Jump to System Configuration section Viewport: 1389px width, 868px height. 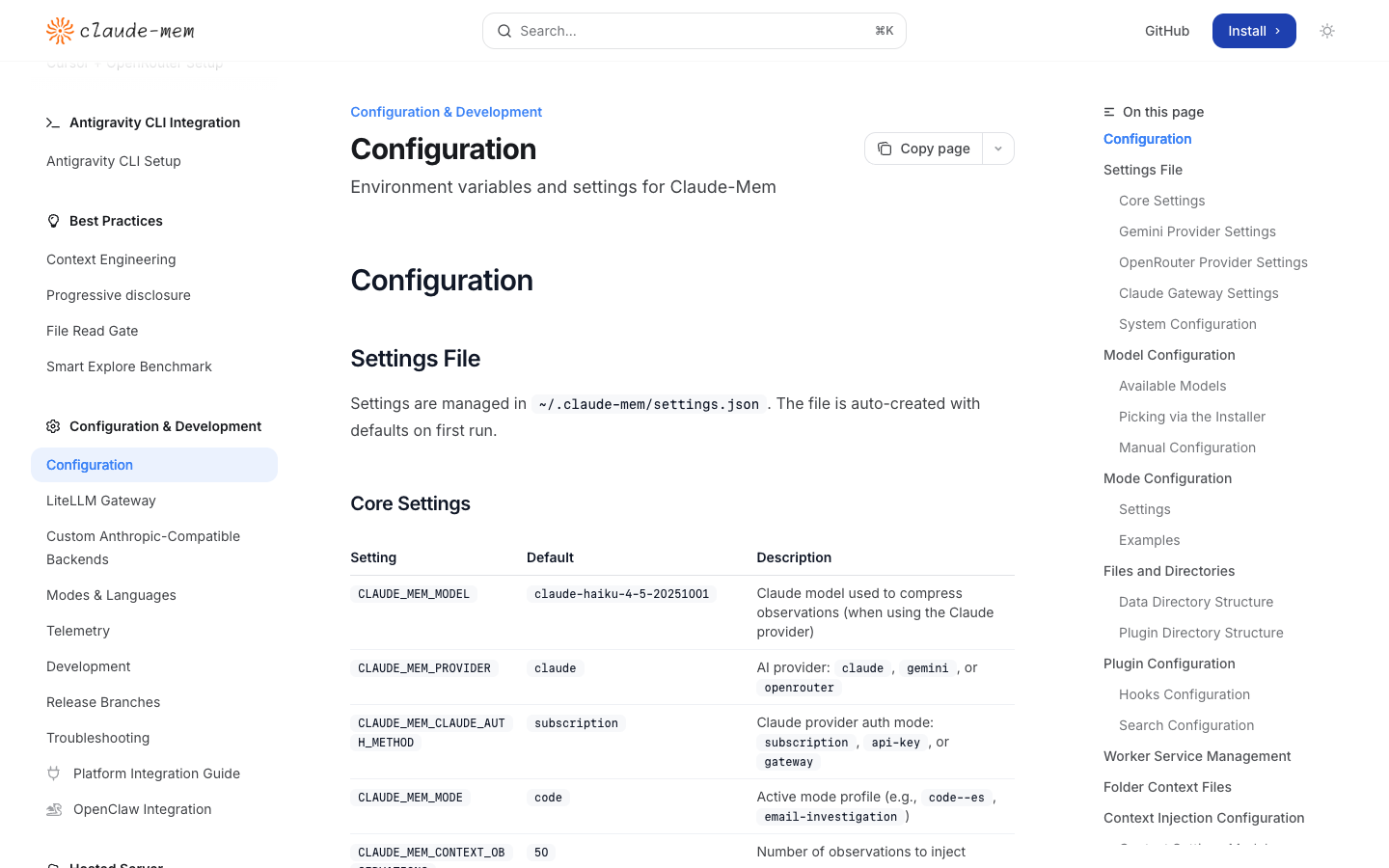(x=1187, y=324)
